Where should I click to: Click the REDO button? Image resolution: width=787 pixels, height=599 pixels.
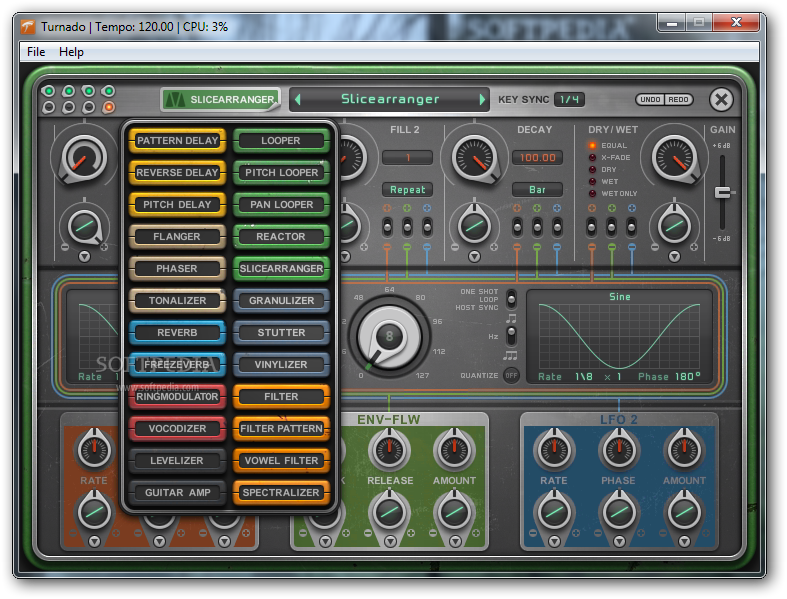pos(679,99)
